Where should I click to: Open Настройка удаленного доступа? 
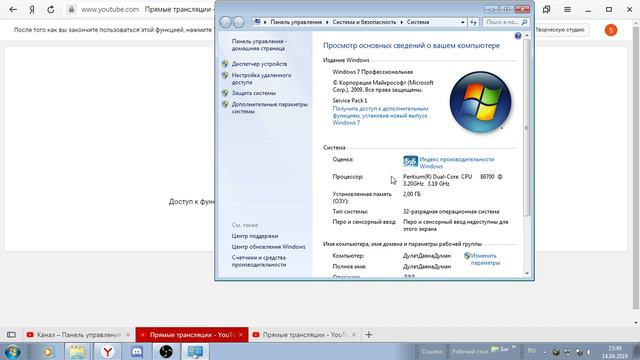[x=261, y=79]
